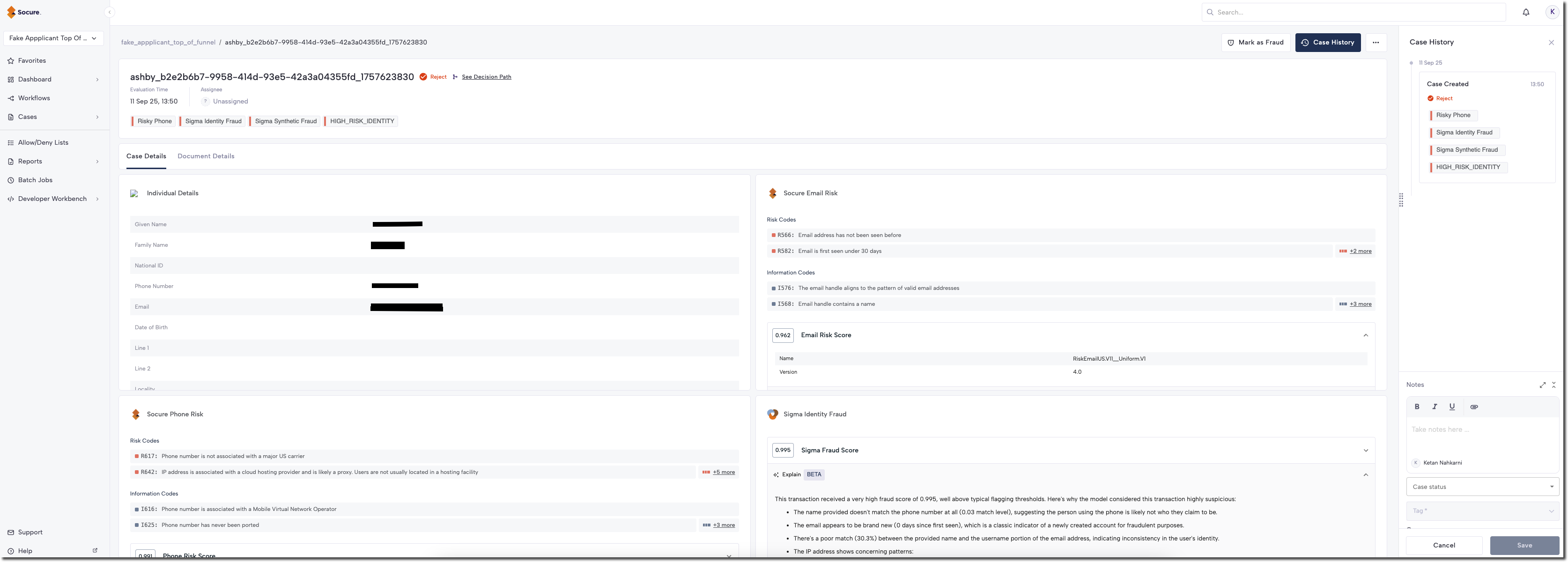Close the Case History panel
The image size is (1568, 562).
pyautogui.click(x=1551, y=43)
